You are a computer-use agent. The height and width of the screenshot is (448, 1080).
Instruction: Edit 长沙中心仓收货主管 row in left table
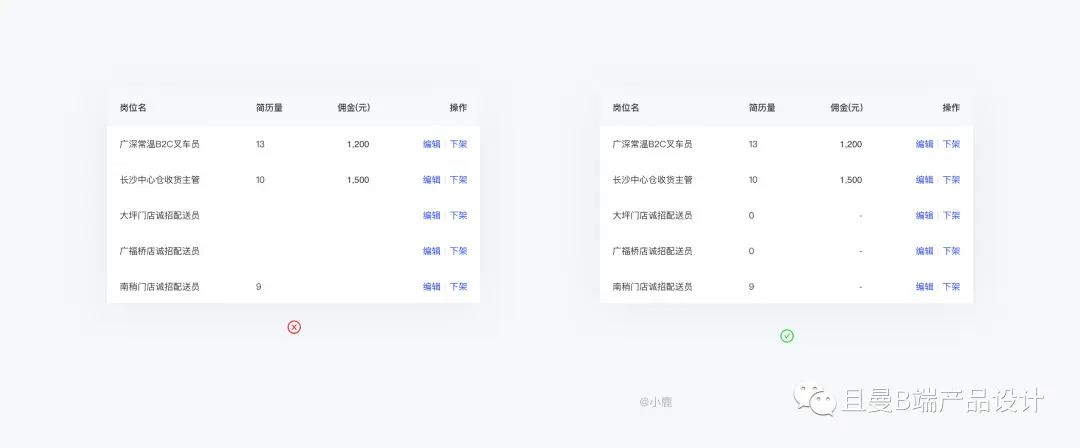(x=432, y=180)
